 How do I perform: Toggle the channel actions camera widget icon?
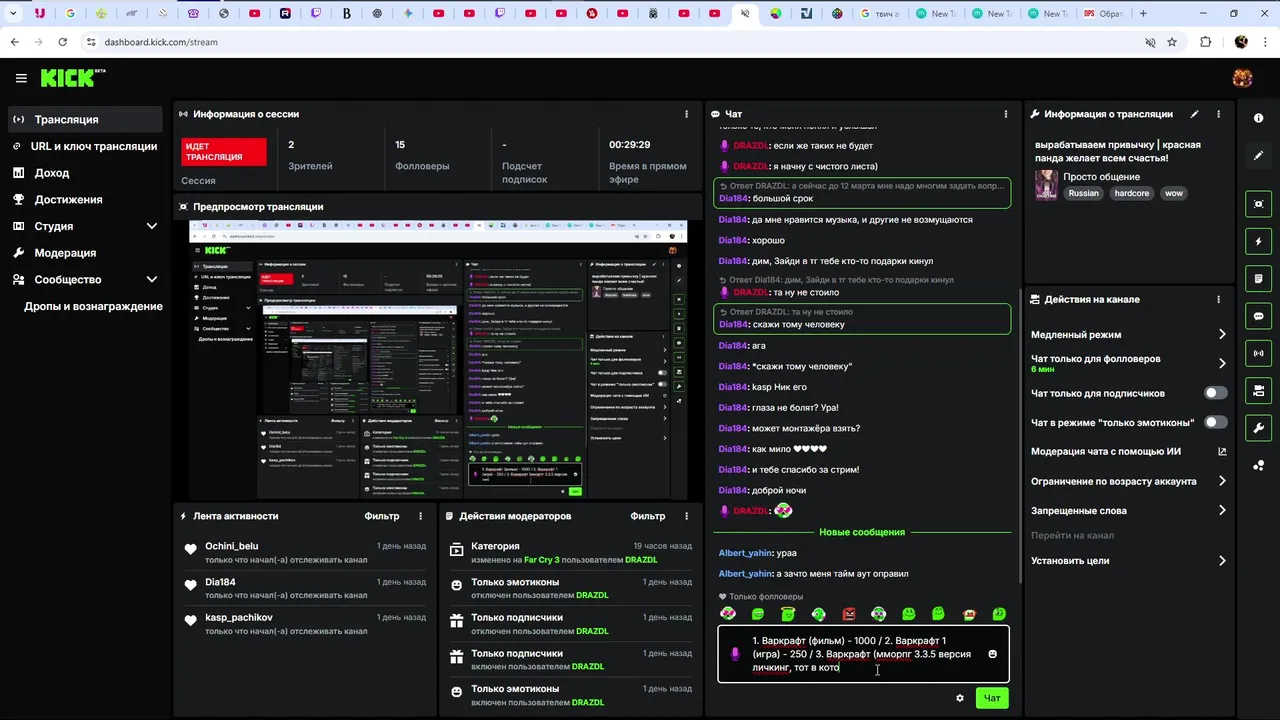tap(1258, 391)
